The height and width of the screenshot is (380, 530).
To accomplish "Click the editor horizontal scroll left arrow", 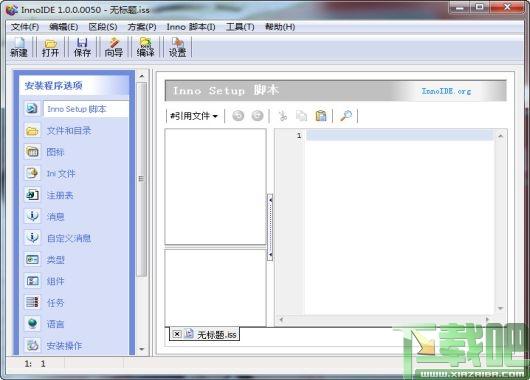I will pyautogui.click(x=281, y=319).
